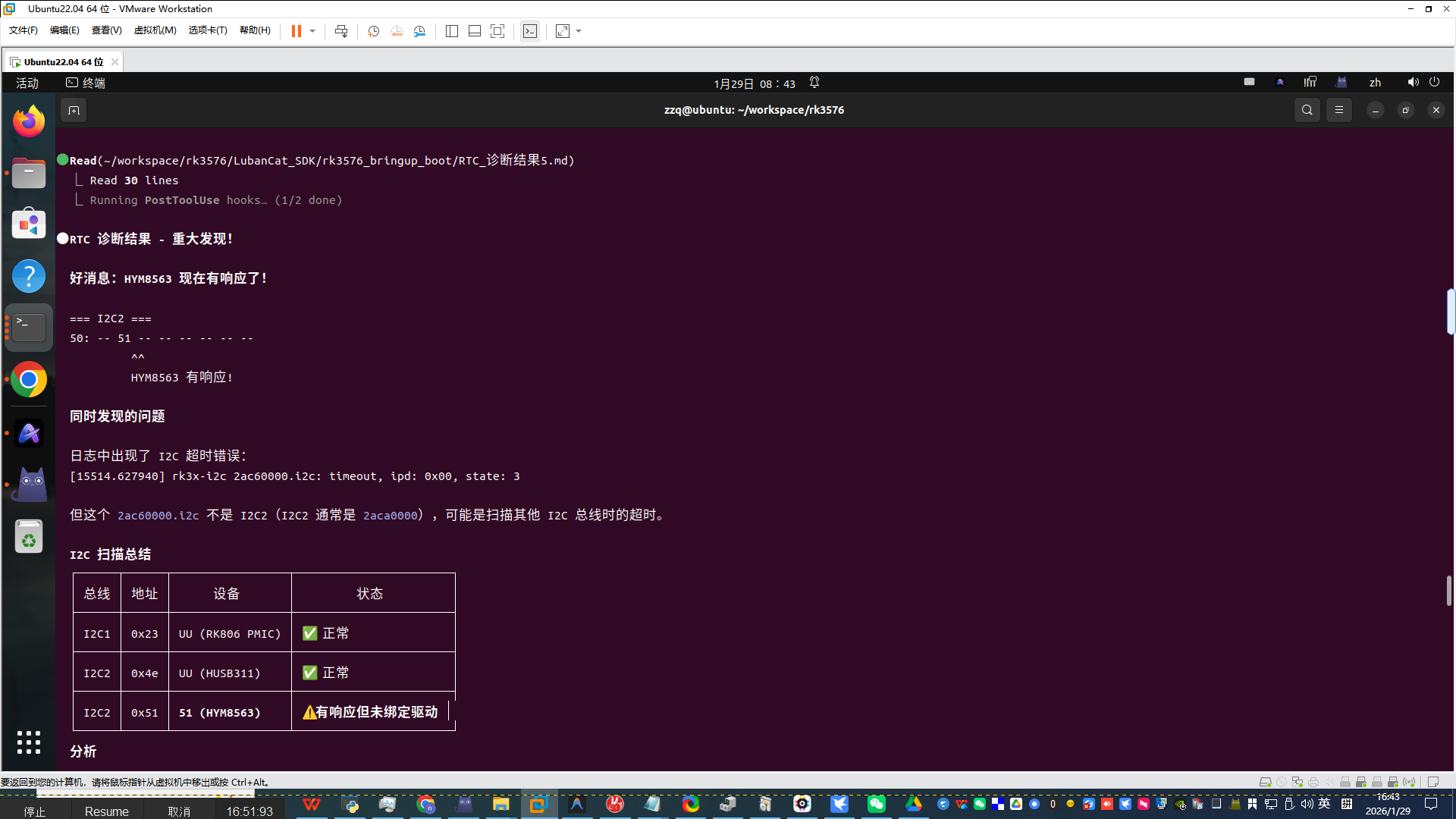Launch Google Chrome from the dock
Image resolution: width=1456 pixels, height=819 pixels.
pos(29,380)
